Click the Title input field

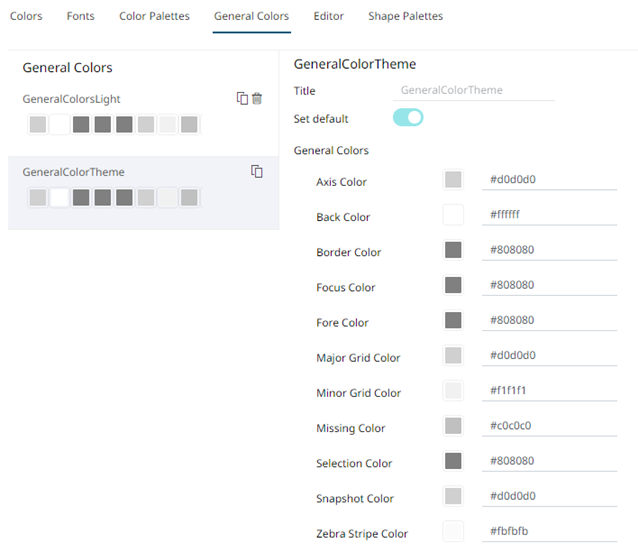(475, 90)
